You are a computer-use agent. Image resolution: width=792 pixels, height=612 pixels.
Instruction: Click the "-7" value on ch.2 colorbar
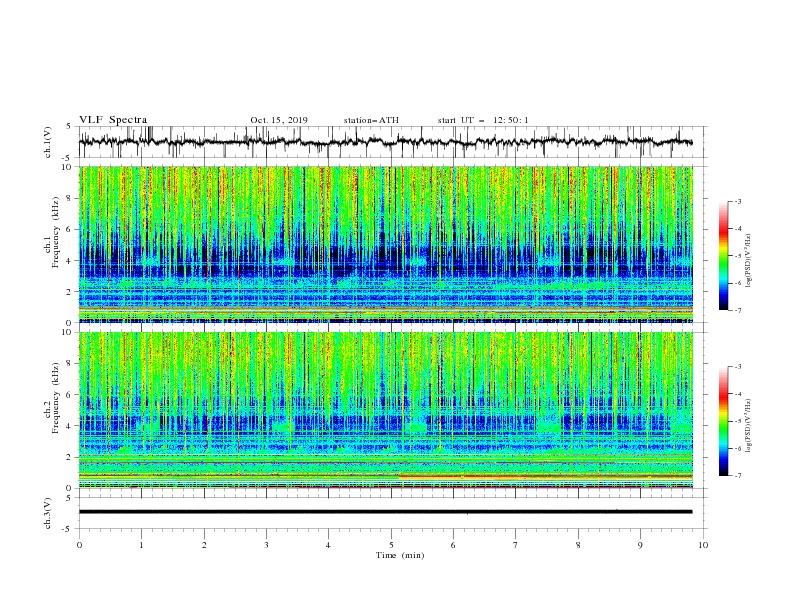(737, 475)
